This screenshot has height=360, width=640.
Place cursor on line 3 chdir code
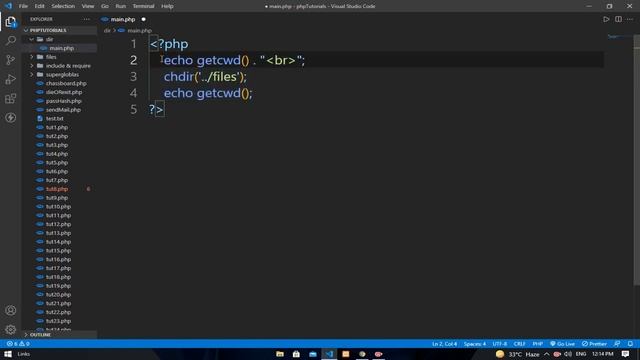pyautogui.click(x=205, y=77)
